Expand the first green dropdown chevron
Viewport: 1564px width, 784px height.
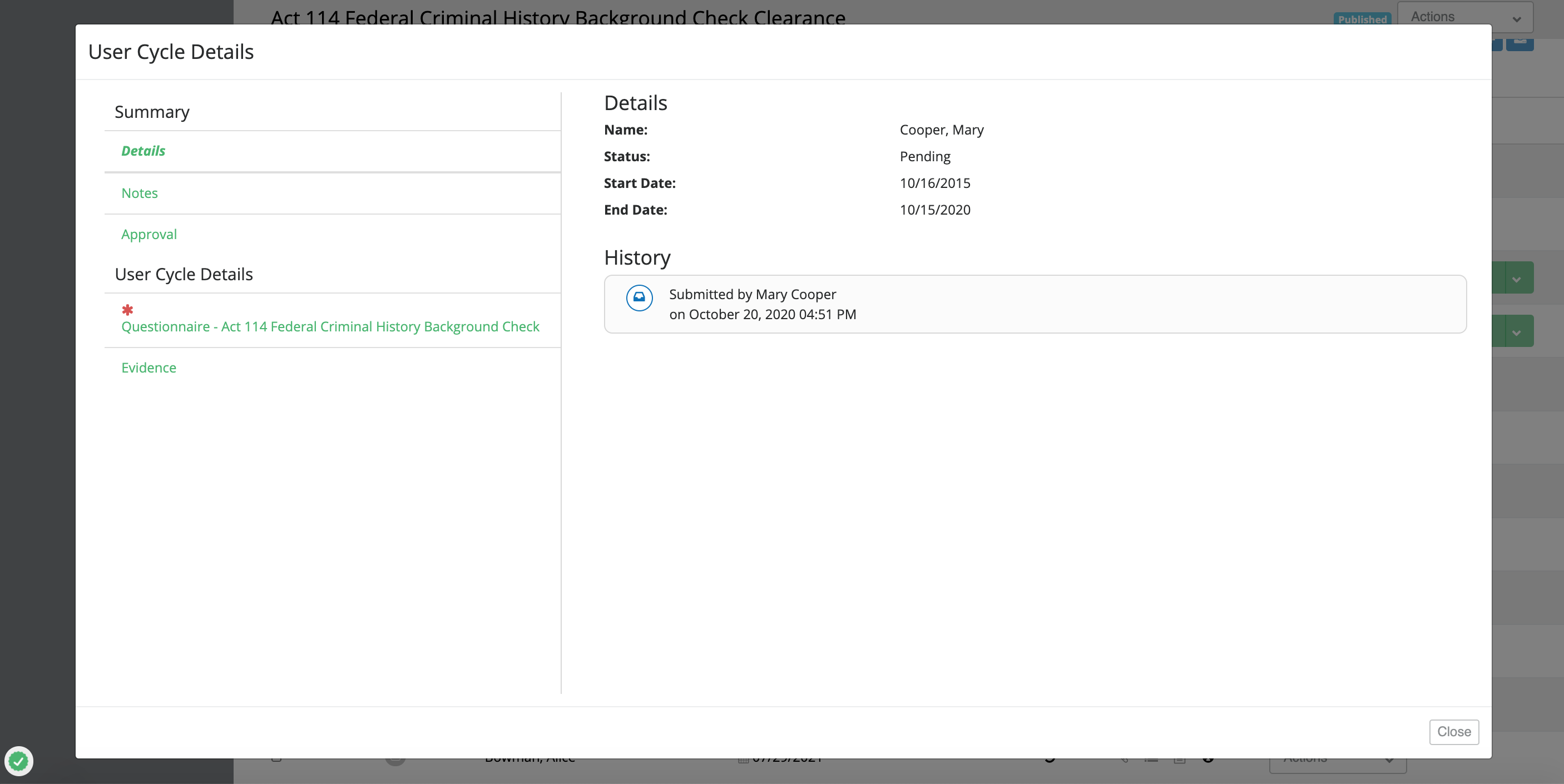click(1516, 279)
